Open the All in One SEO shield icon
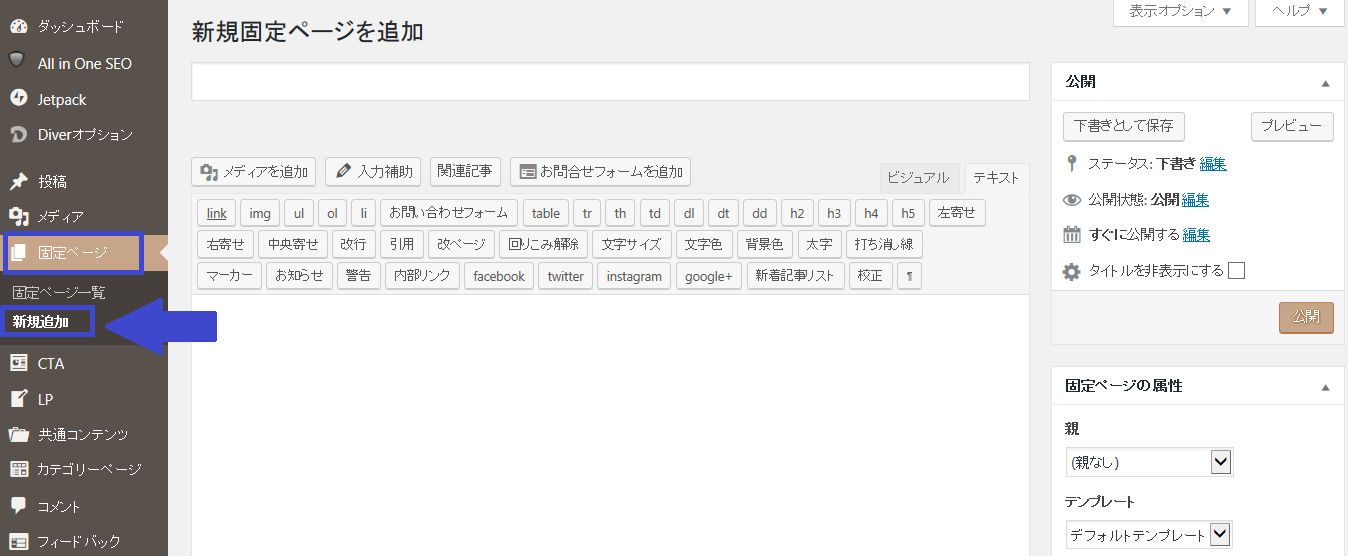Viewport: 1348px width, 556px height. tap(18, 62)
